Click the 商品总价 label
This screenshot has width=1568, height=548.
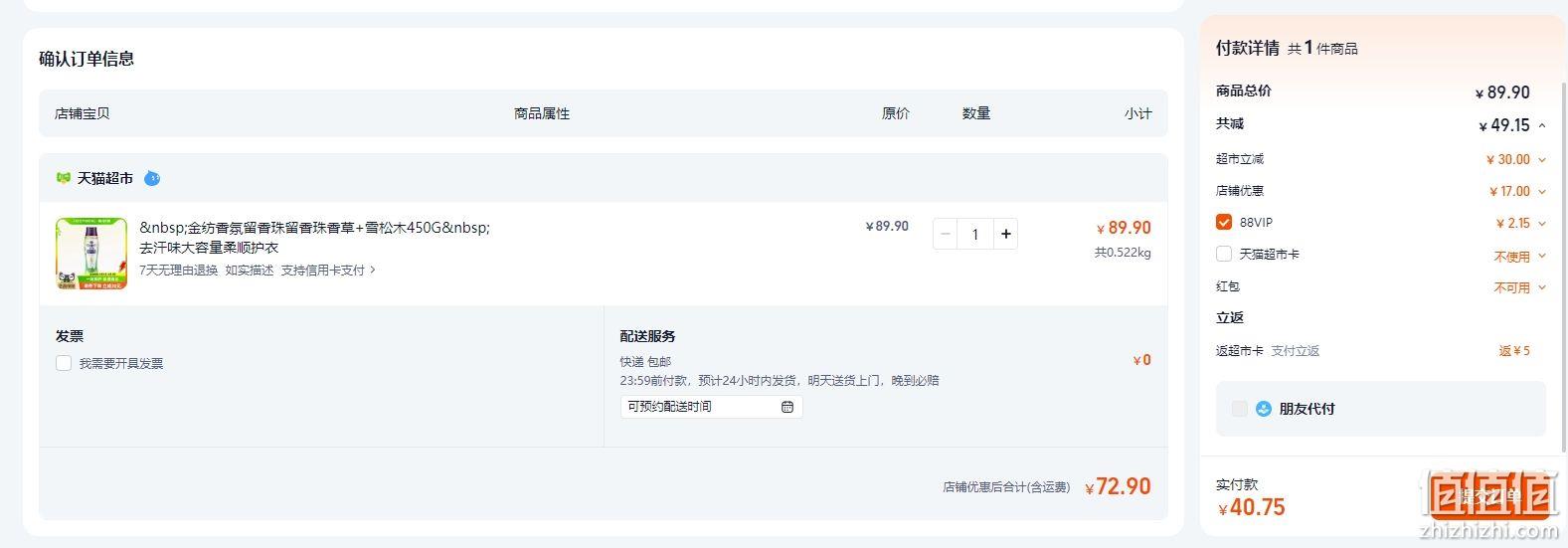click(x=1244, y=91)
